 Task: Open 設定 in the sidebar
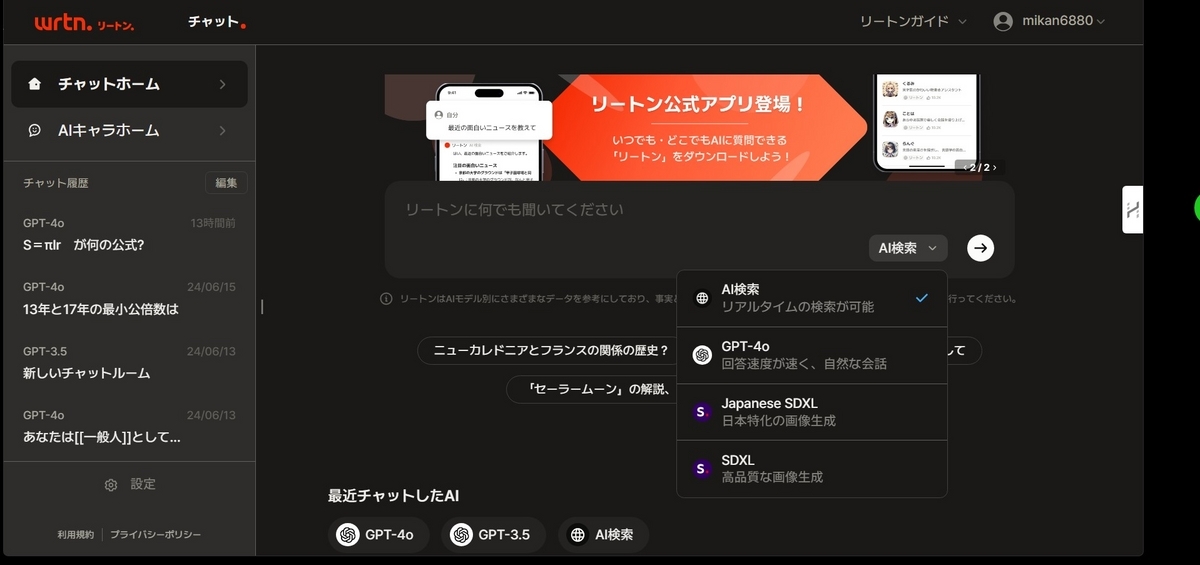click(x=130, y=484)
